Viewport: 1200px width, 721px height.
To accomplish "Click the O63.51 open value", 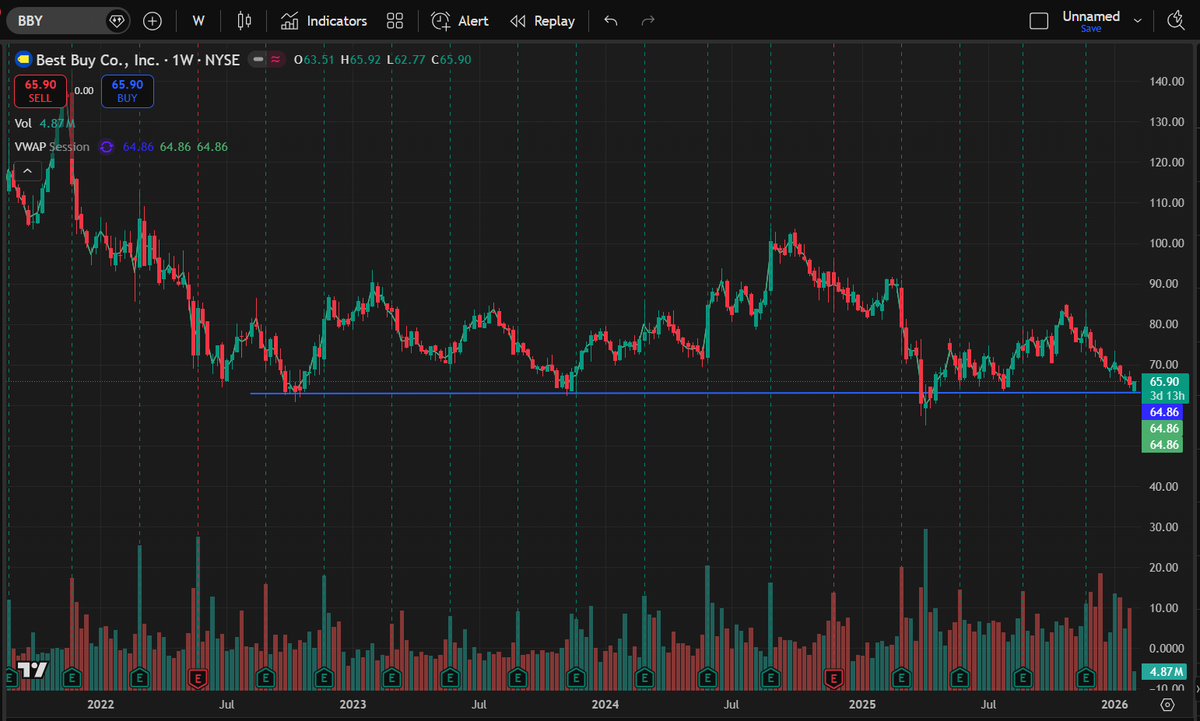I will point(314,60).
